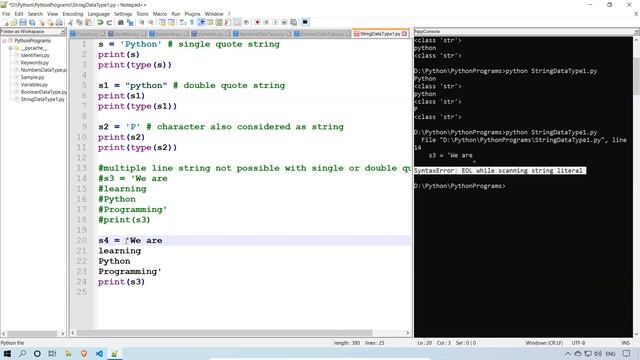Open the Settings menu
The image size is (640, 360).
coord(123,14)
